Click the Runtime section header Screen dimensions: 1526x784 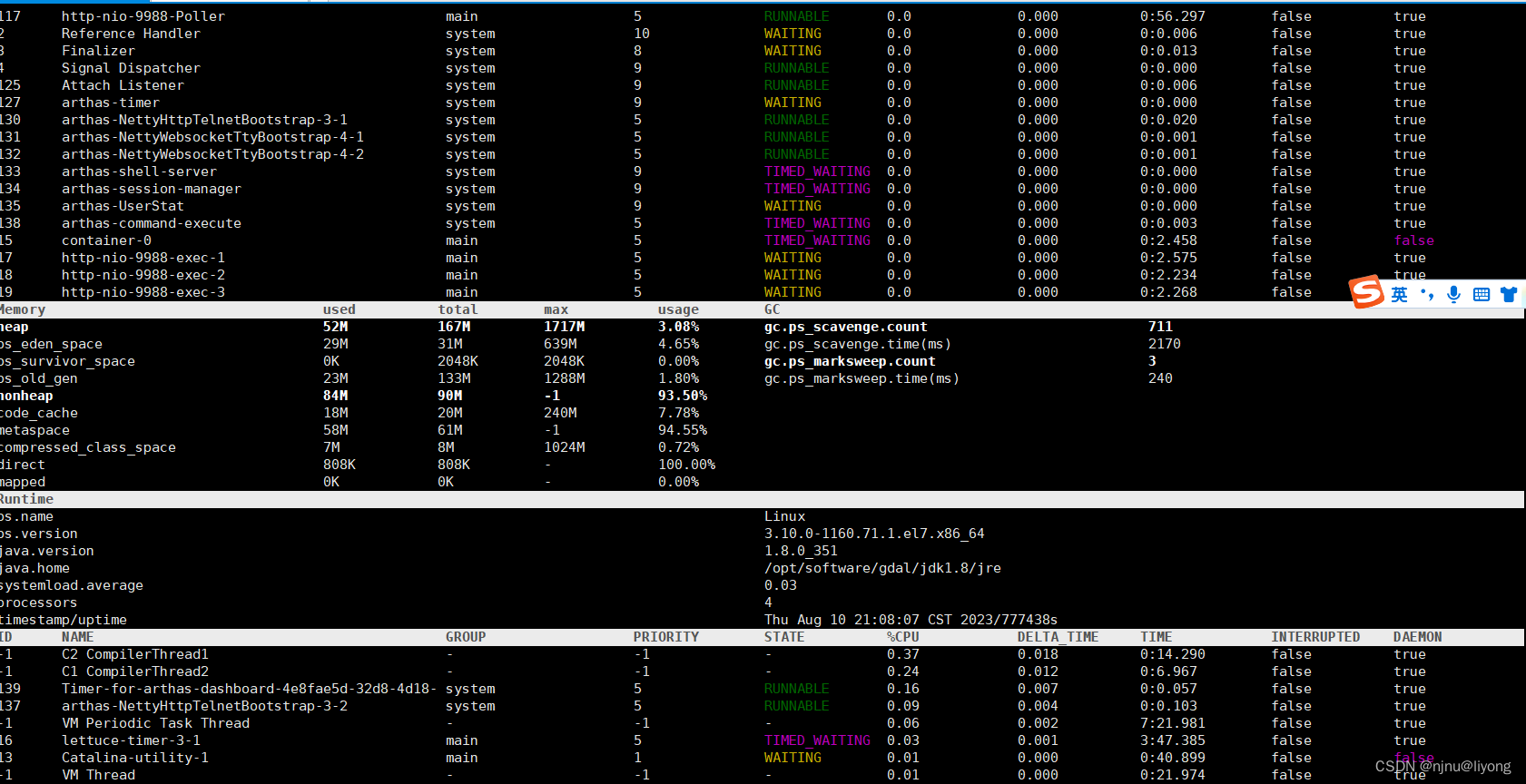click(x=26, y=499)
